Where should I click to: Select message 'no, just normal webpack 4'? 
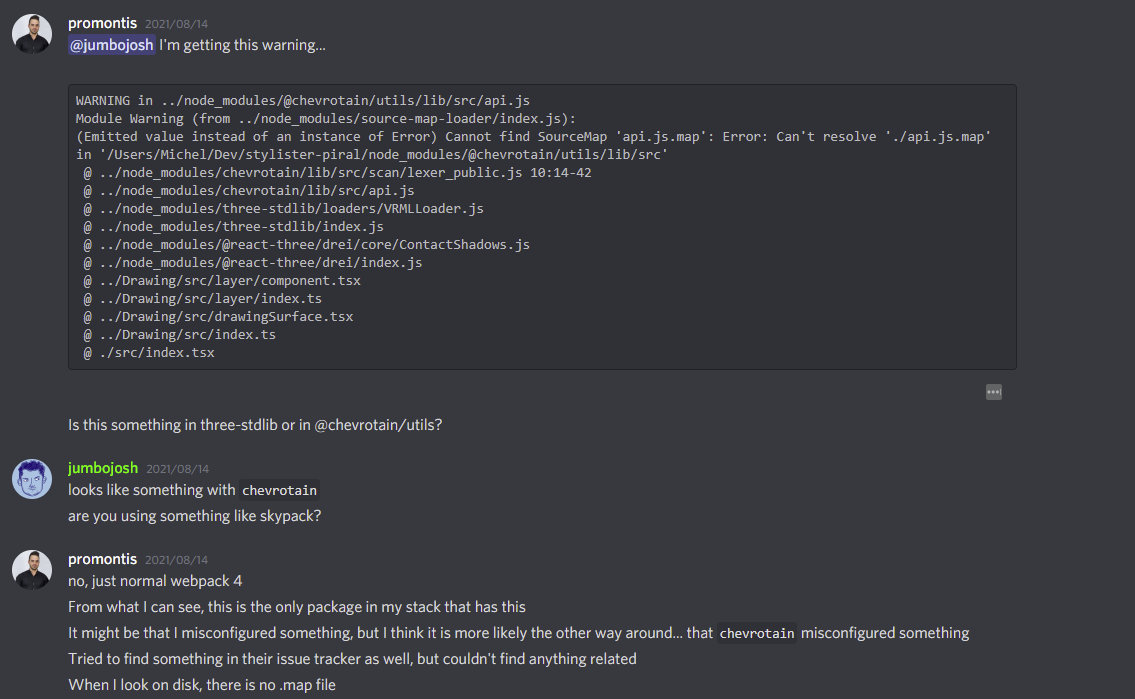(x=155, y=581)
